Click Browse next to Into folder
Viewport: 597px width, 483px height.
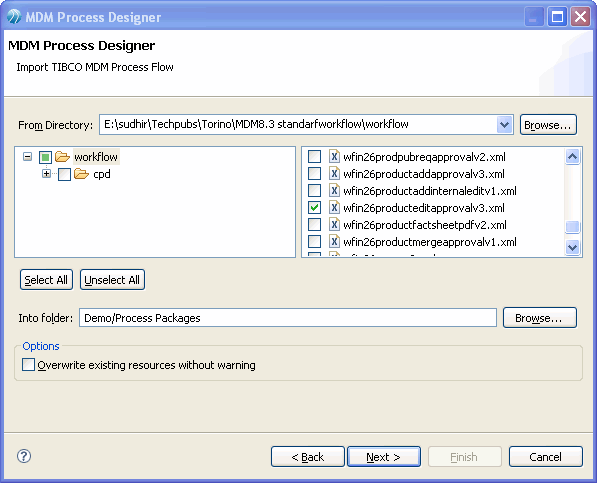tap(540, 318)
